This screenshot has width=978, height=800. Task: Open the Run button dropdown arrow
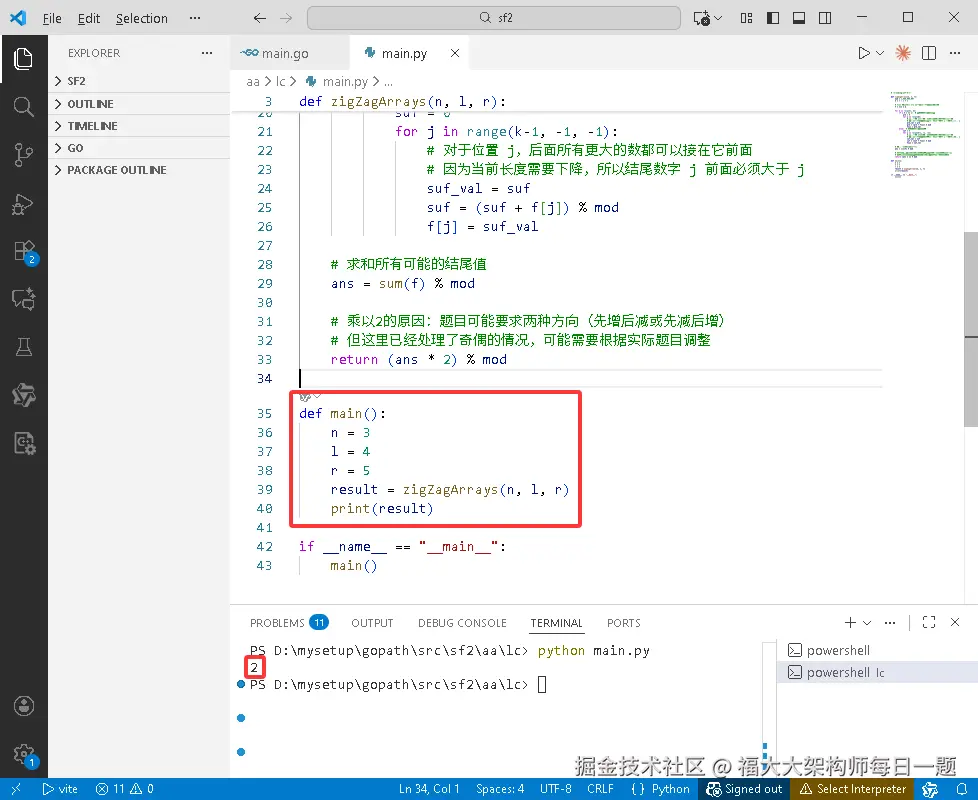(x=880, y=53)
